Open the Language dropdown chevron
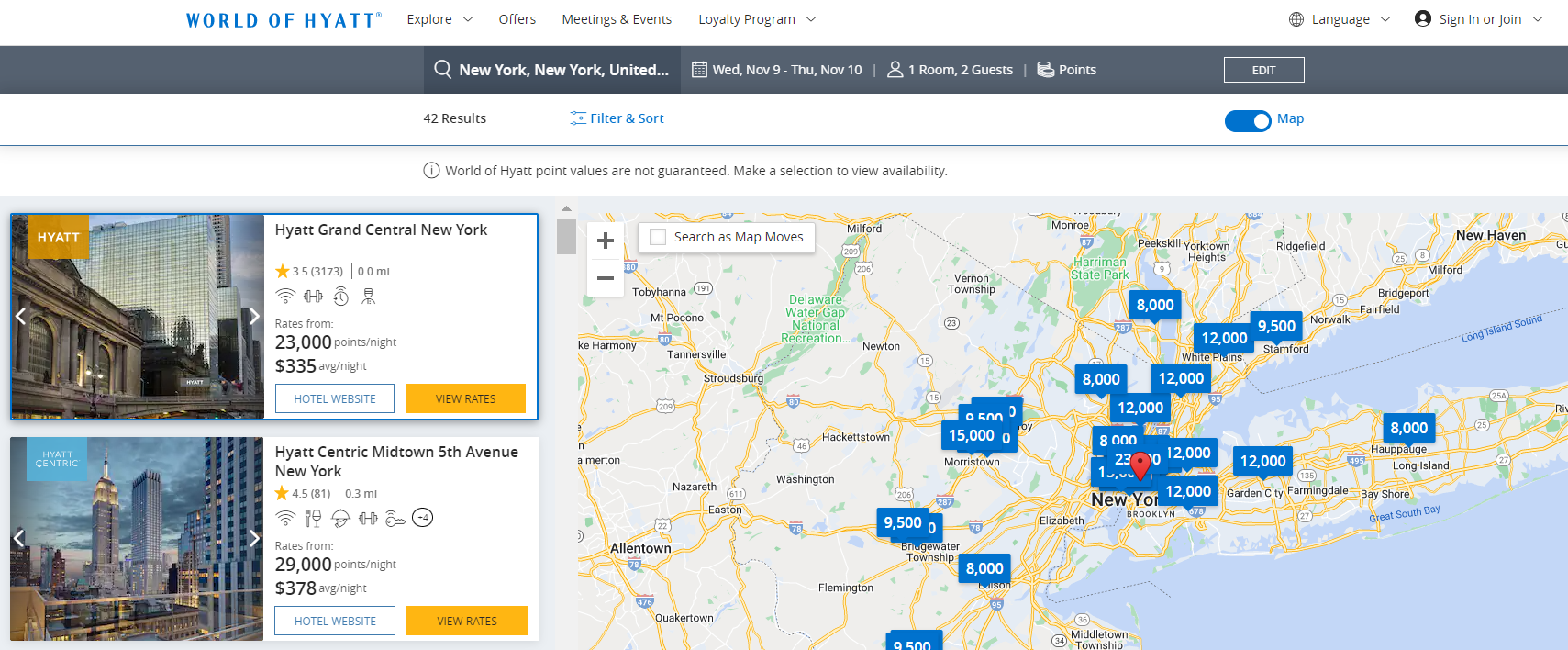This screenshot has width=1568, height=650. click(1385, 19)
